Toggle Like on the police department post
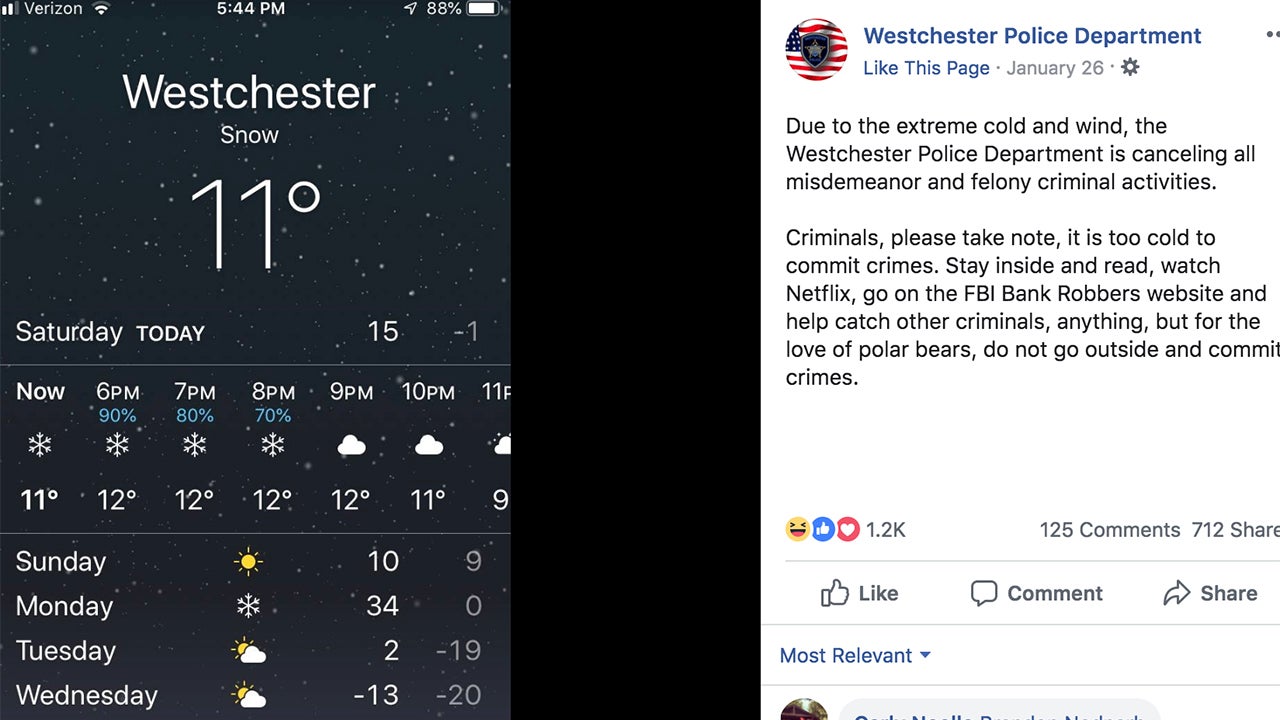 [859, 593]
